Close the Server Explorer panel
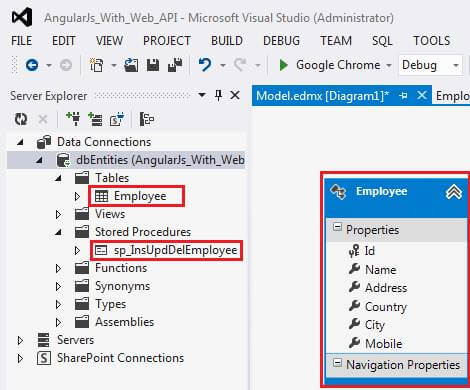470x390 pixels. (235, 96)
